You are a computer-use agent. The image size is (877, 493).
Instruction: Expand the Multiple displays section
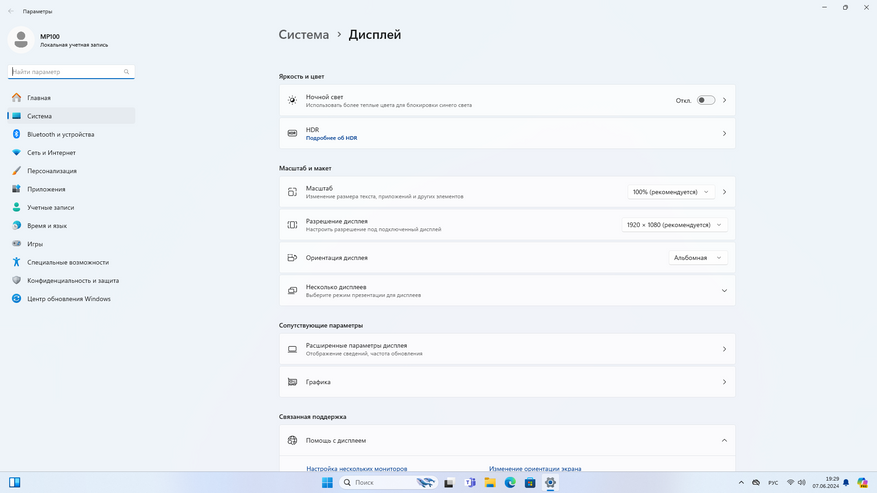click(724, 291)
